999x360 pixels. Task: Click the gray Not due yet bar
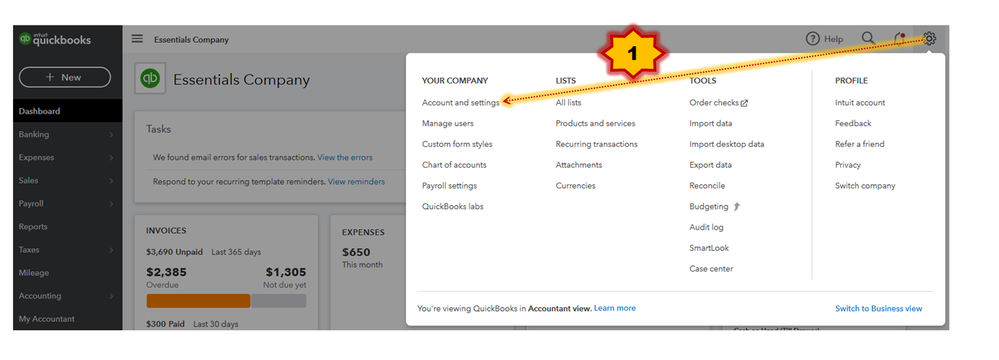[279, 301]
